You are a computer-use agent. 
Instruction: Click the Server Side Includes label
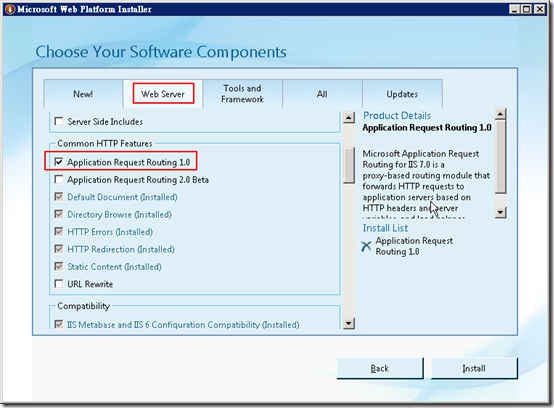[x=105, y=122]
